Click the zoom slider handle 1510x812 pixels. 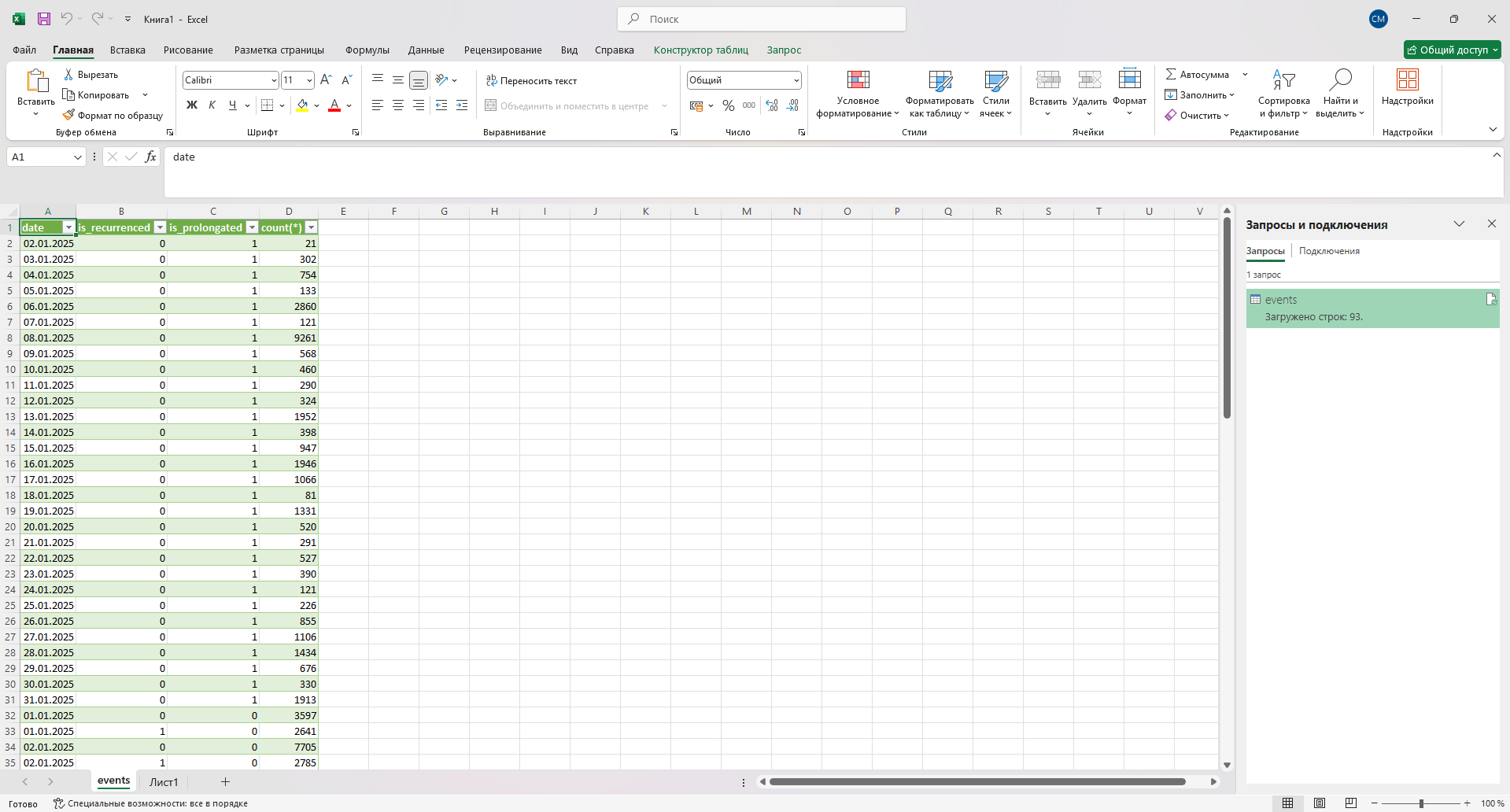(1421, 803)
